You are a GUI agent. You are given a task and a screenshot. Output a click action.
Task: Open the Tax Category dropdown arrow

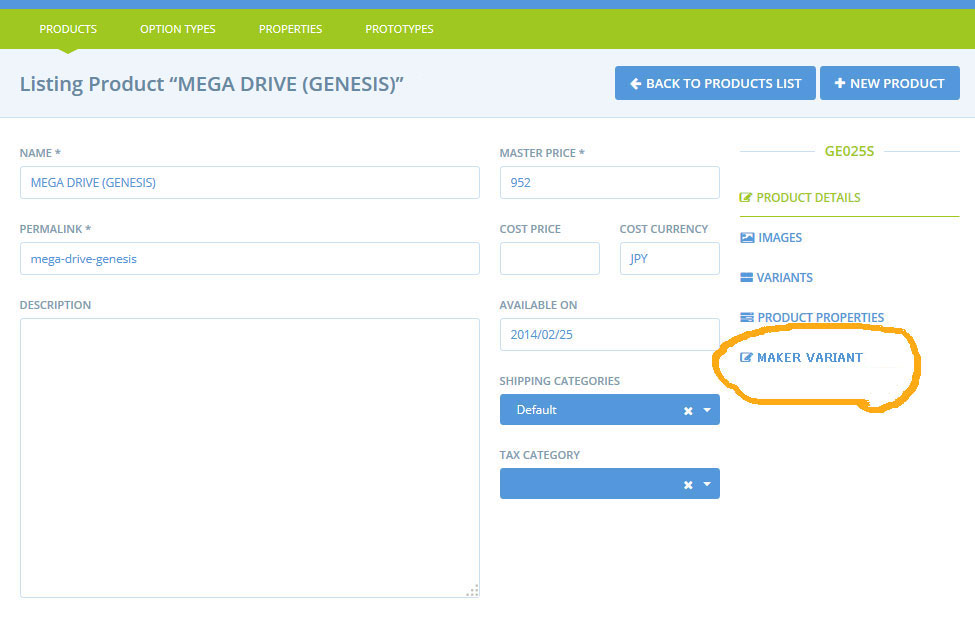707,484
